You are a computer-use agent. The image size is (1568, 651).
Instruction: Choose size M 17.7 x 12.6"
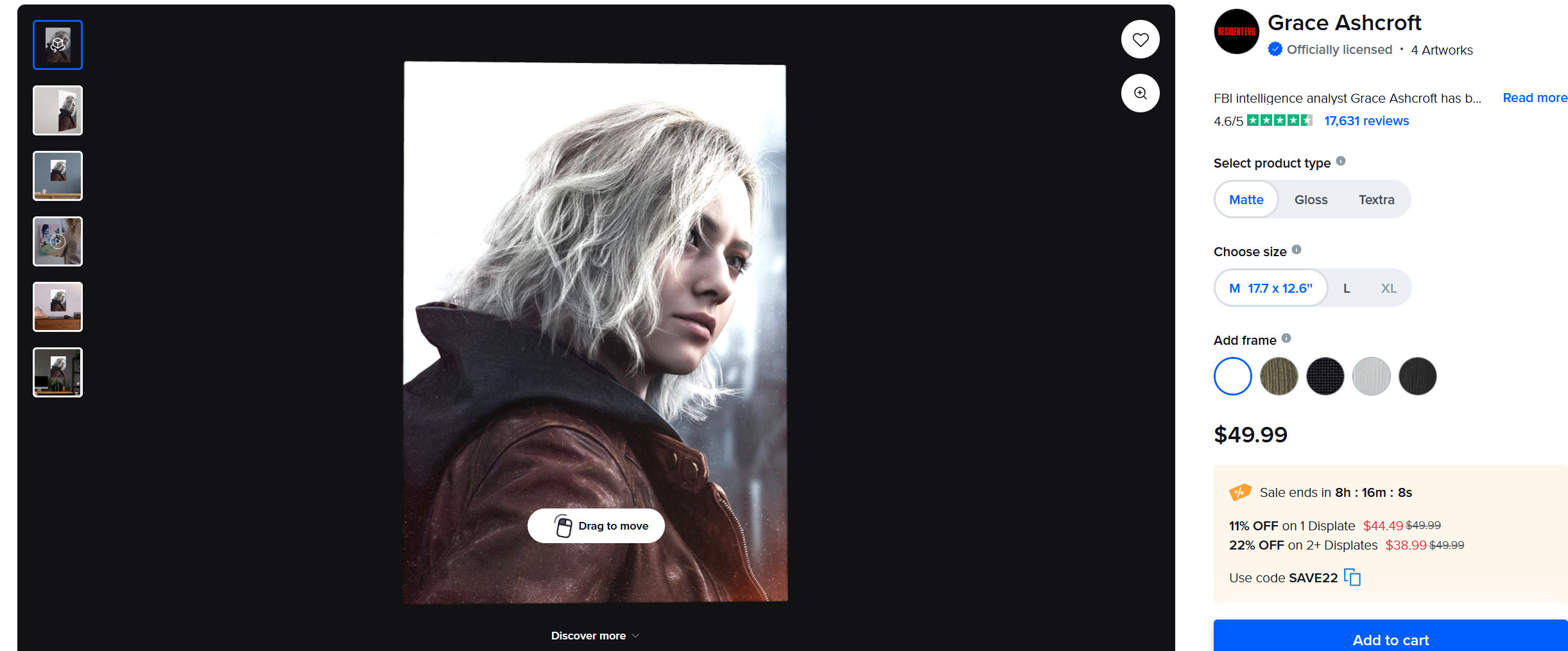(x=1270, y=288)
